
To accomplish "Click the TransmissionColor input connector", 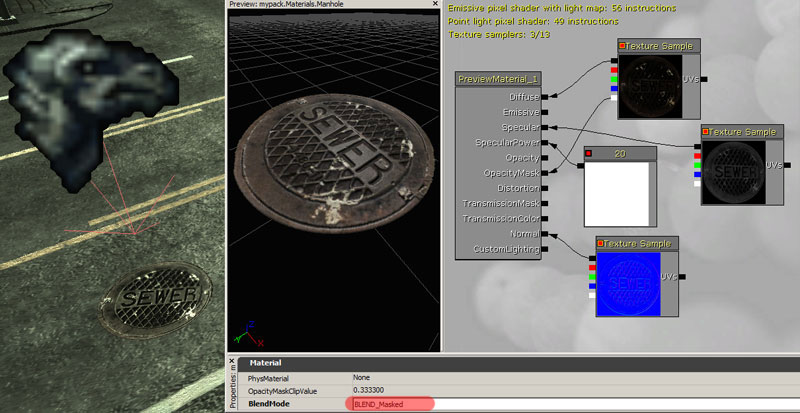I will pyautogui.click(x=545, y=219).
